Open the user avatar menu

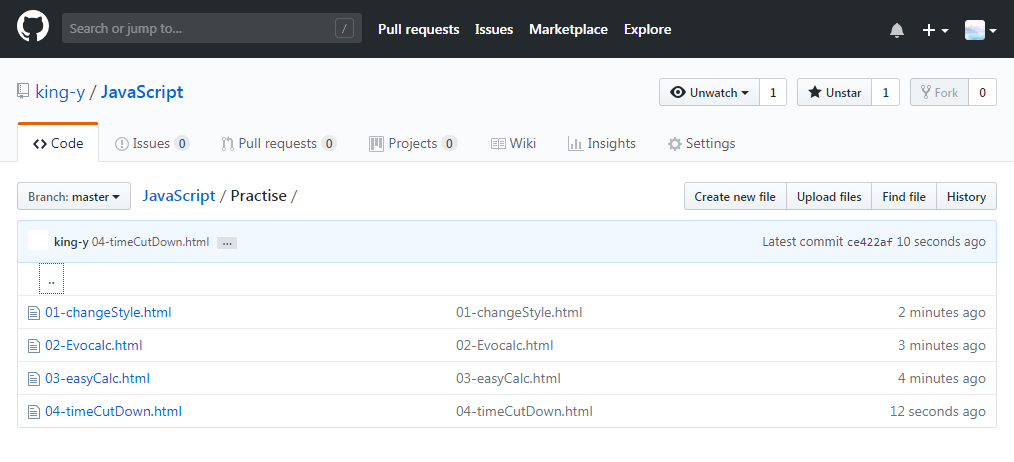[980, 30]
